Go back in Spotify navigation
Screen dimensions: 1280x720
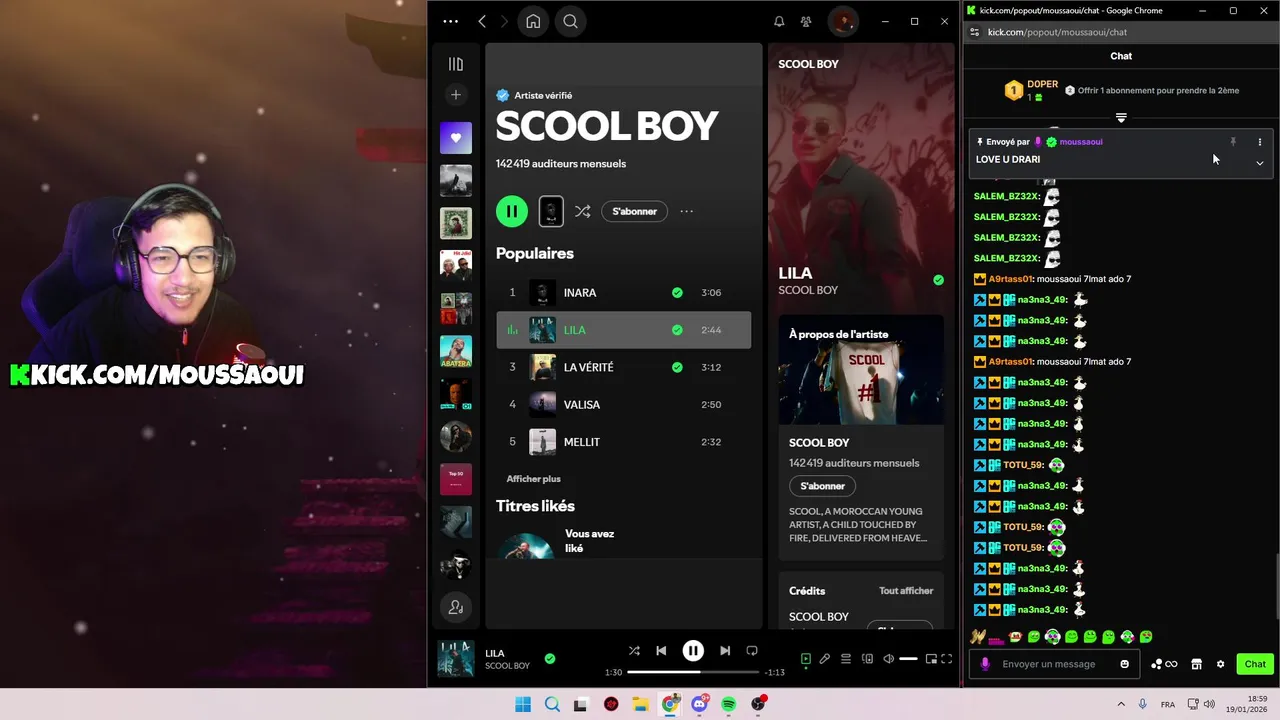482,21
